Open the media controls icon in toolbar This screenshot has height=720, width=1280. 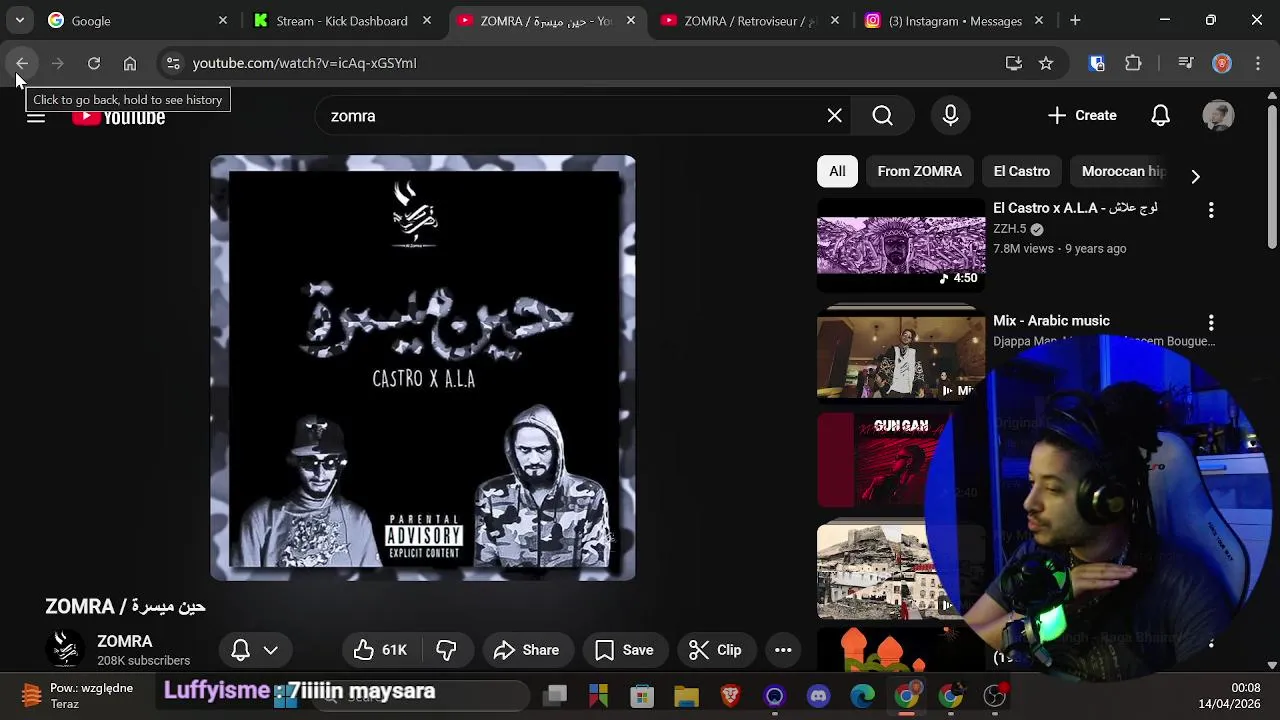point(1186,63)
